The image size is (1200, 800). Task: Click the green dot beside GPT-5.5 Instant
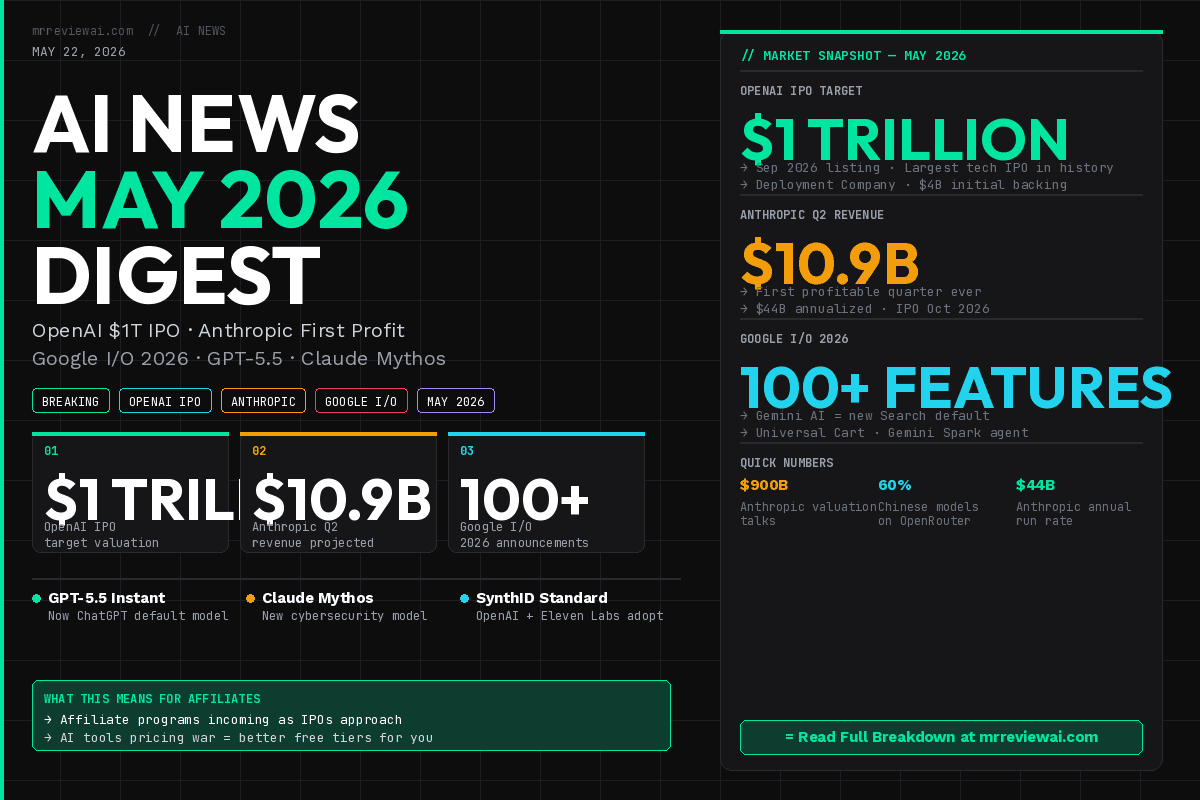(x=36, y=598)
